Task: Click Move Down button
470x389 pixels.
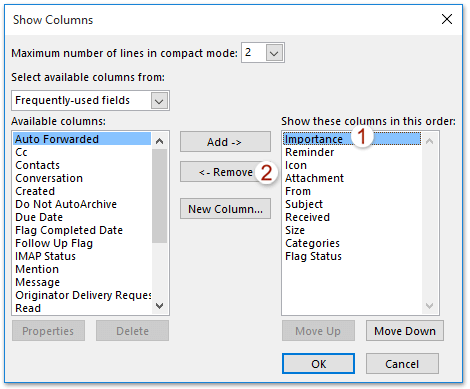Action: (405, 331)
